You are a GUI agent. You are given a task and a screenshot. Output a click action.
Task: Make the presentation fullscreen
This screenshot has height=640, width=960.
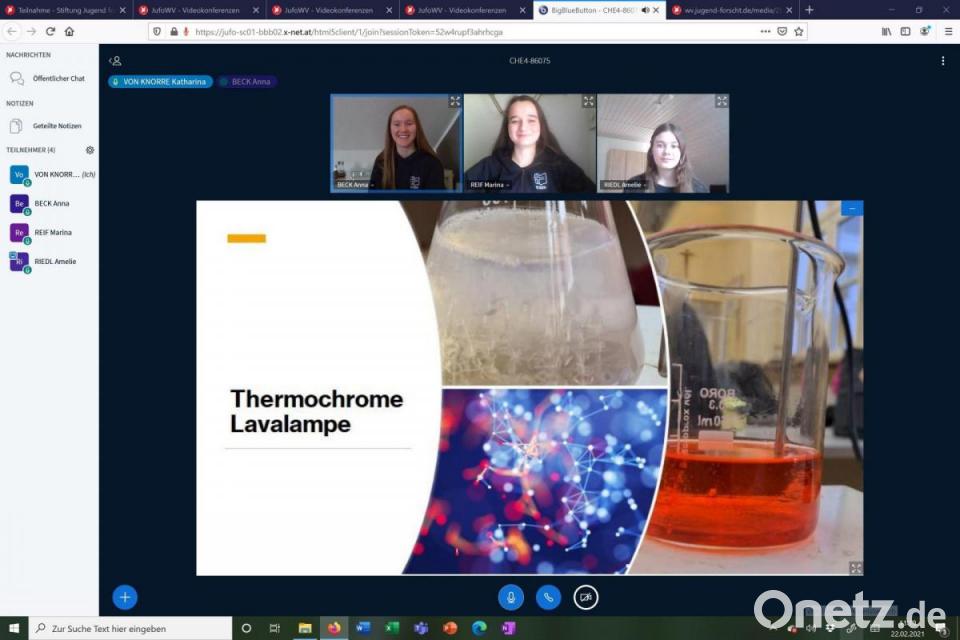click(x=855, y=567)
